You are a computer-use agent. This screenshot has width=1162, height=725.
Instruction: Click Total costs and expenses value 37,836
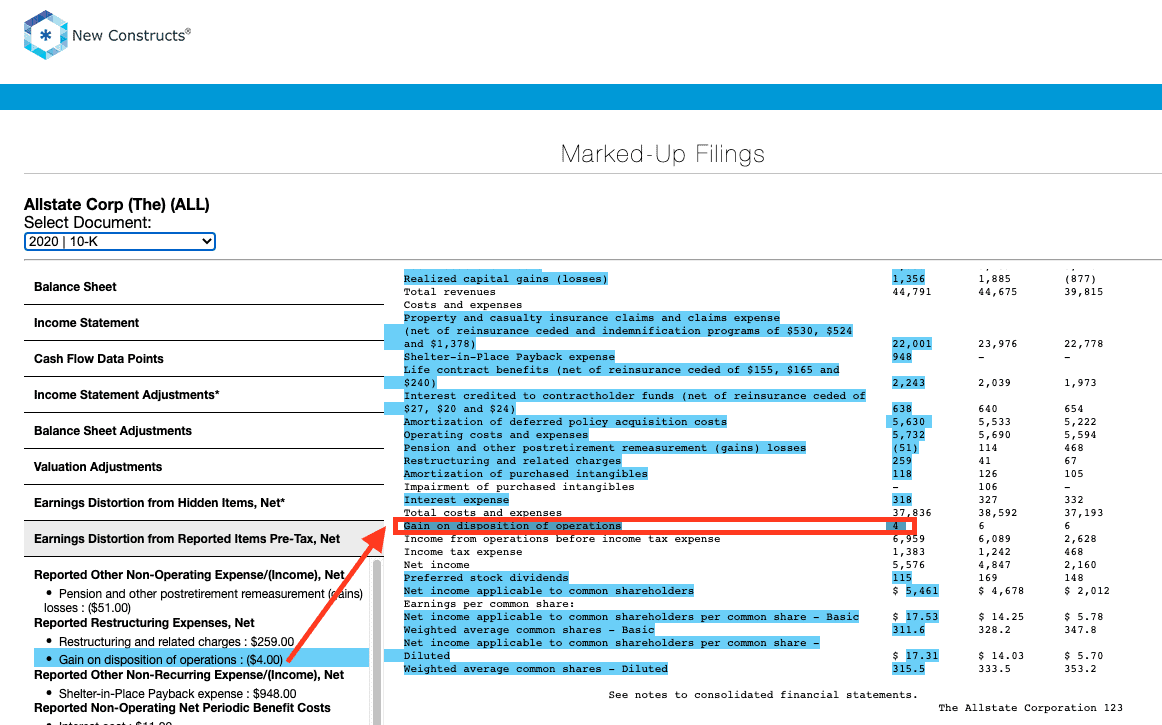[912, 513]
